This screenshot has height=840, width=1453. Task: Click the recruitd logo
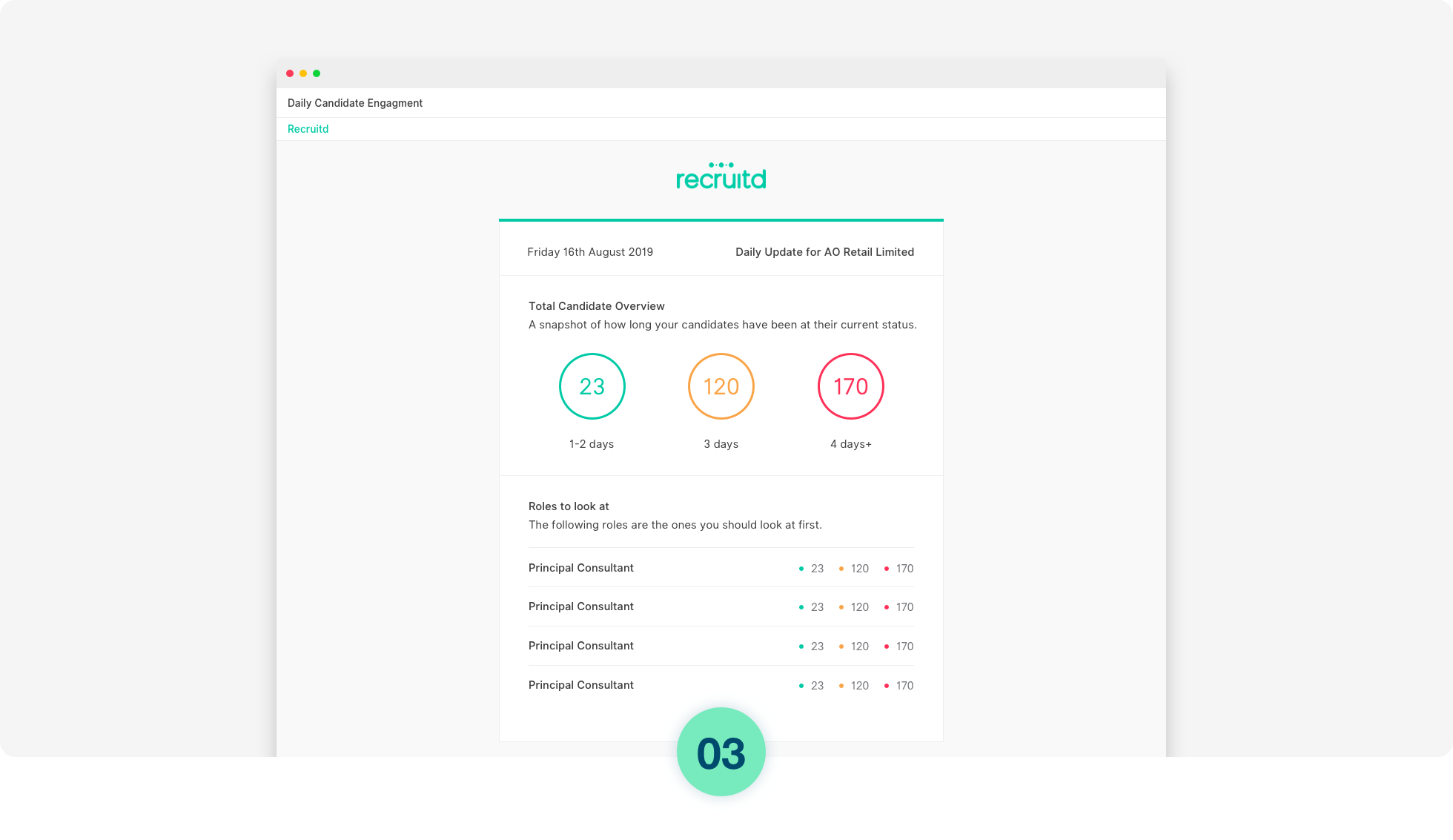point(721,176)
